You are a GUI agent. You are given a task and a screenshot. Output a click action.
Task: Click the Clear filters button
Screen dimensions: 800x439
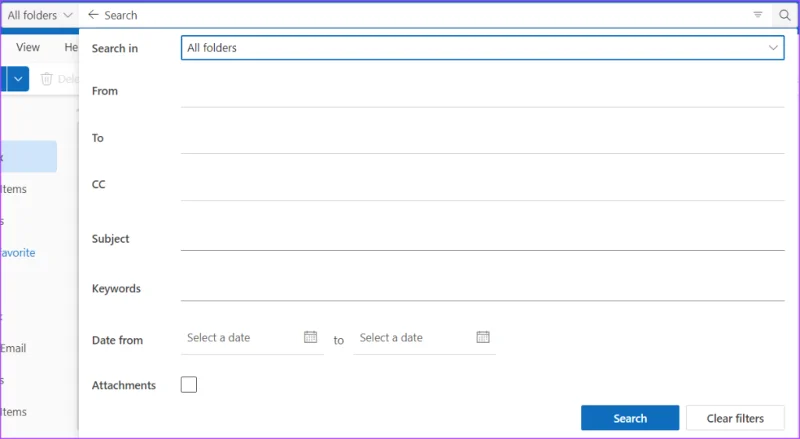[735, 418]
